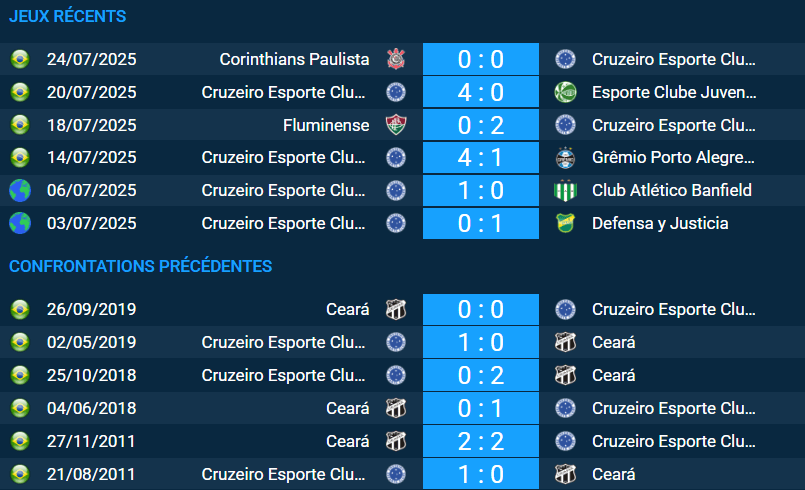
Task: Open the Jeux Récents section header
Action: point(68,17)
